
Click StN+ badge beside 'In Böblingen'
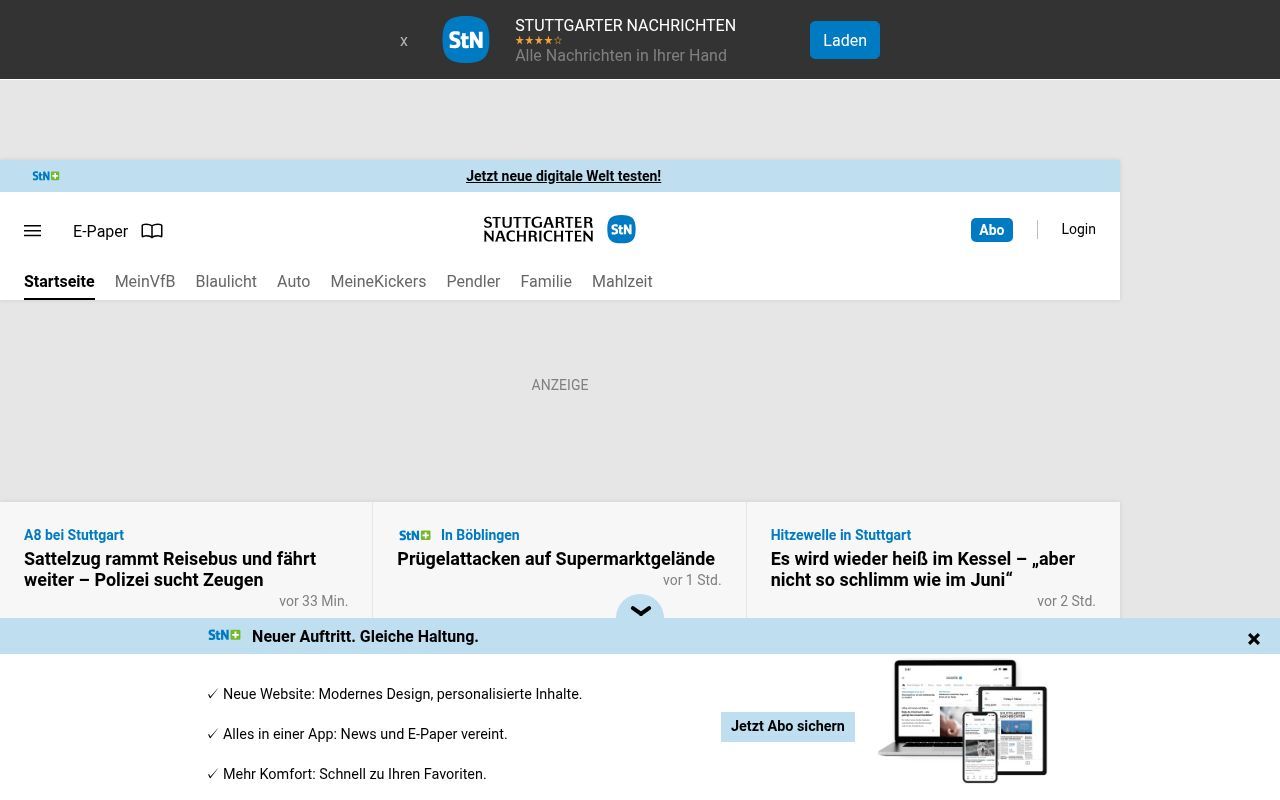(x=414, y=535)
